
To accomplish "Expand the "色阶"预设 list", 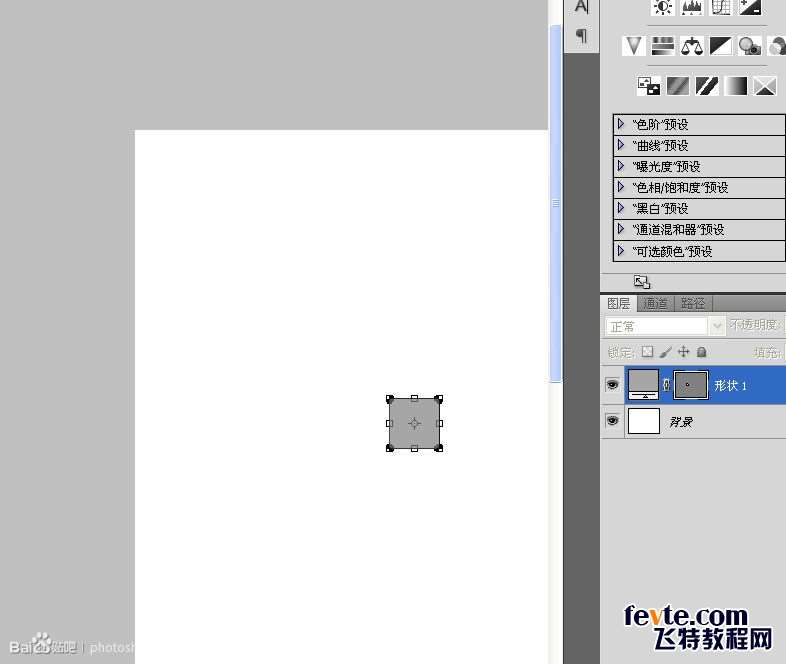I will 621,124.
